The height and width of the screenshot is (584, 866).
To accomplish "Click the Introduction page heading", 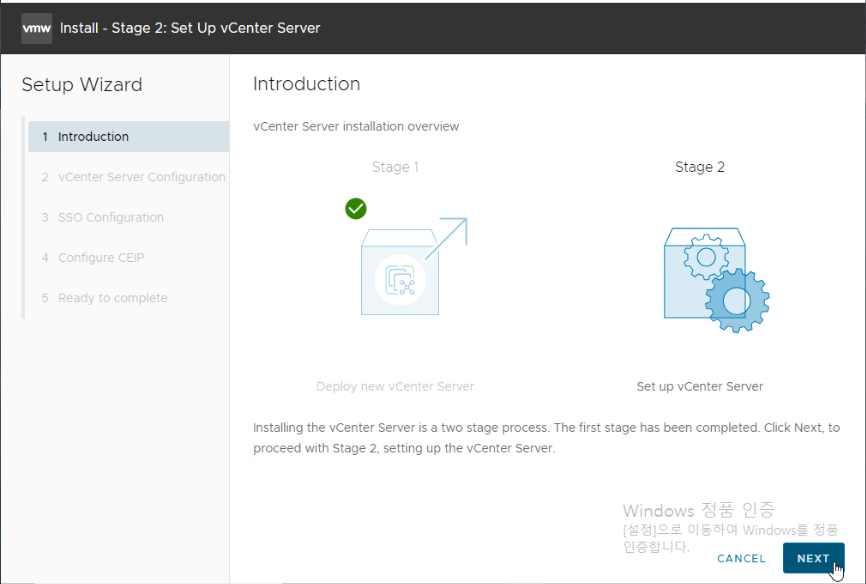I will click(307, 84).
